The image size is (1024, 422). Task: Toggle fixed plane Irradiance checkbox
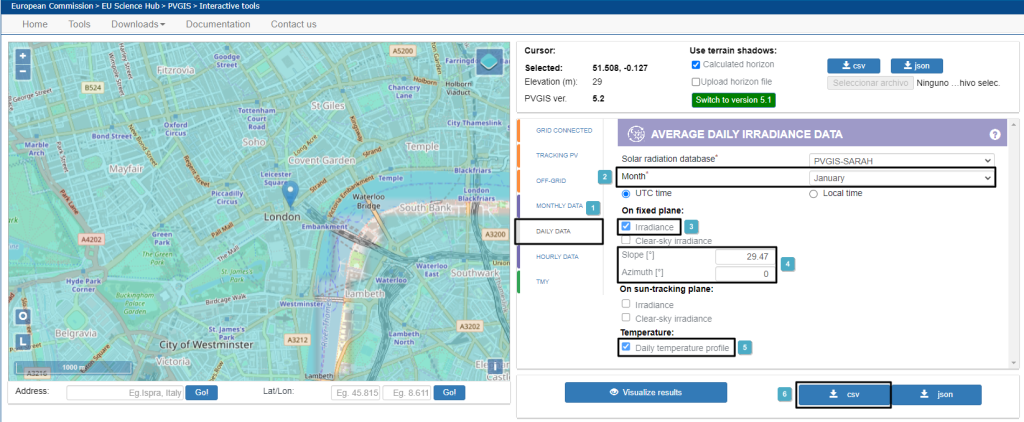click(626, 227)
